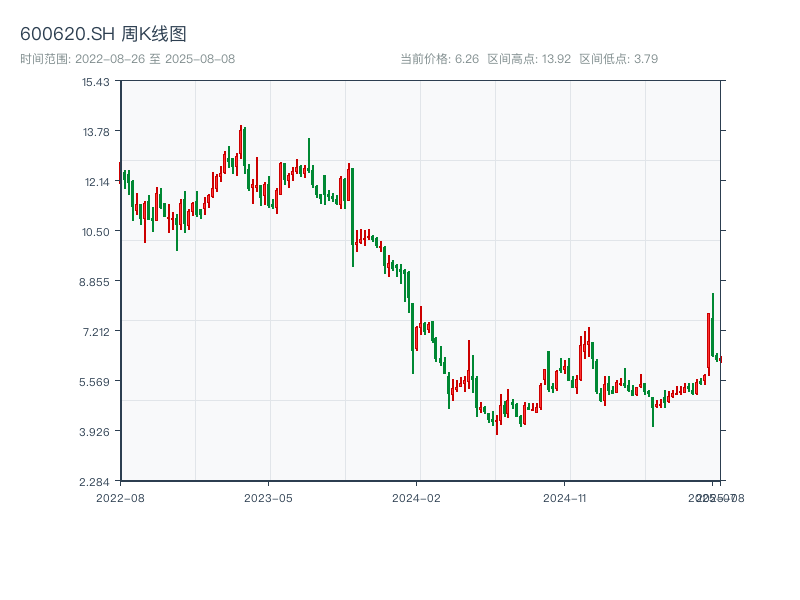Select the 12.14 y-axis tick label
This screenshot has height=600, width=800.
click(x=96, y=181)
